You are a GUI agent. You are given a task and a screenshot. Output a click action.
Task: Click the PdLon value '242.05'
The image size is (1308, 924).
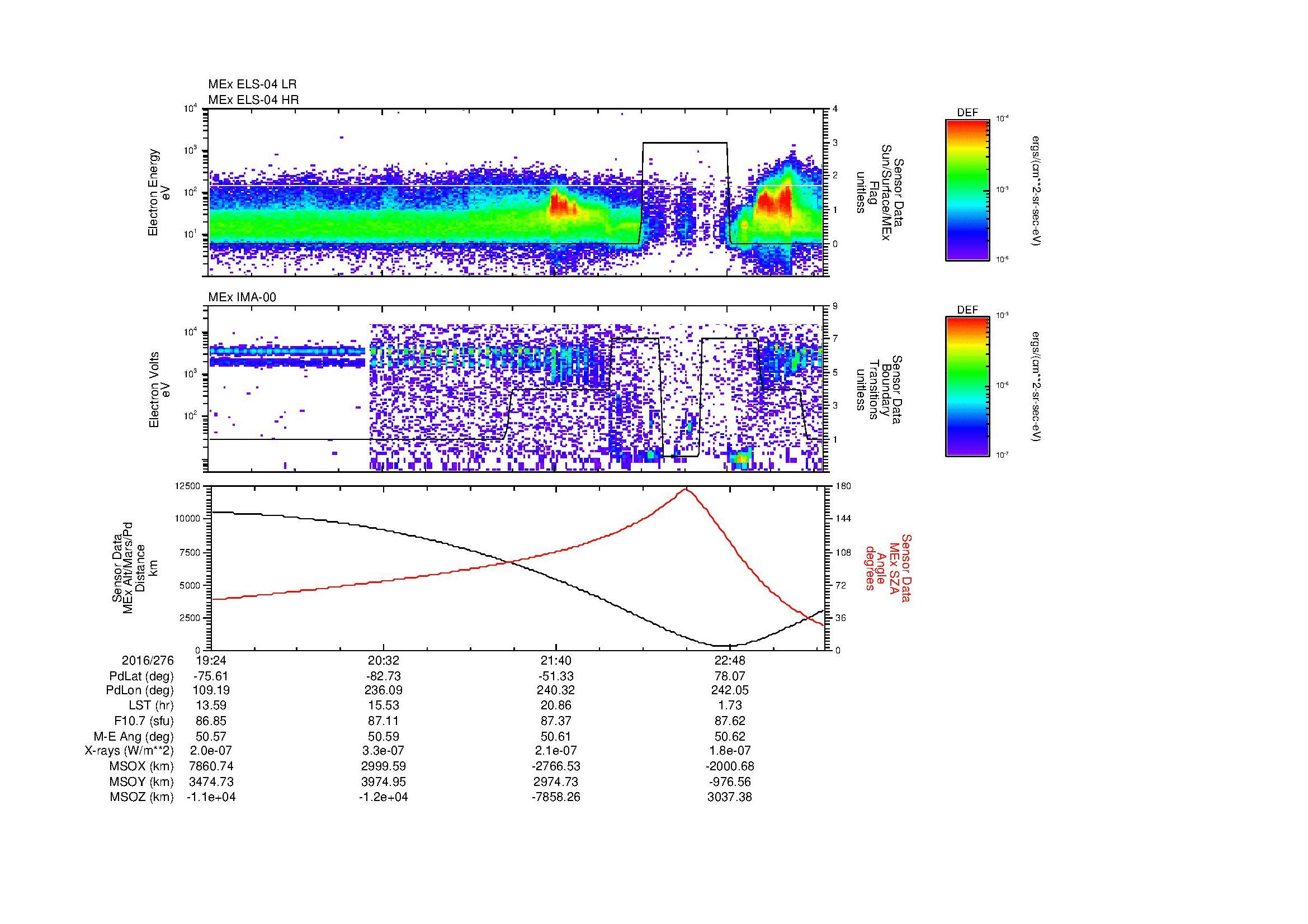click(730, 690)
